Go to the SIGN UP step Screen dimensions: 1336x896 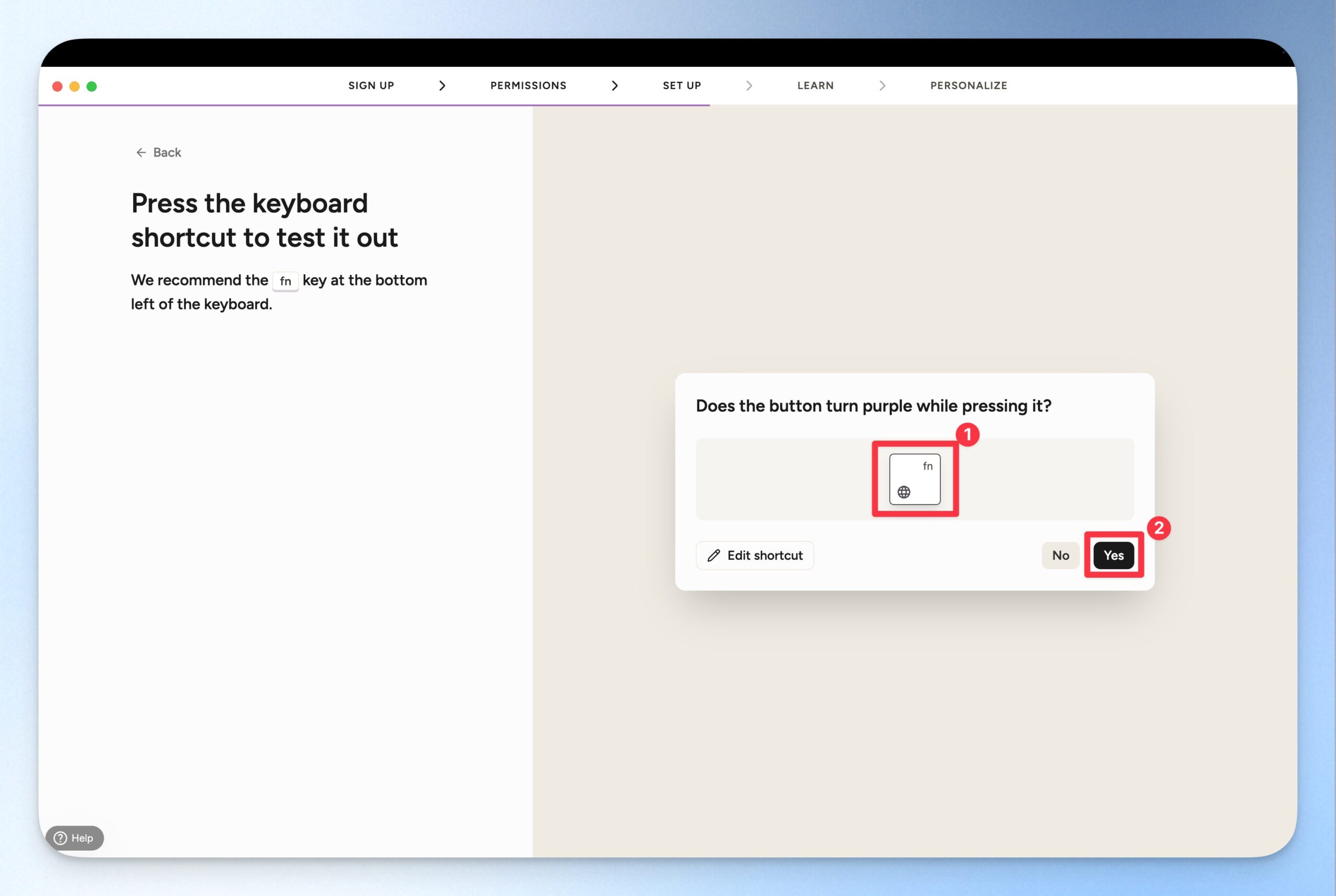[x=371, y=86]
